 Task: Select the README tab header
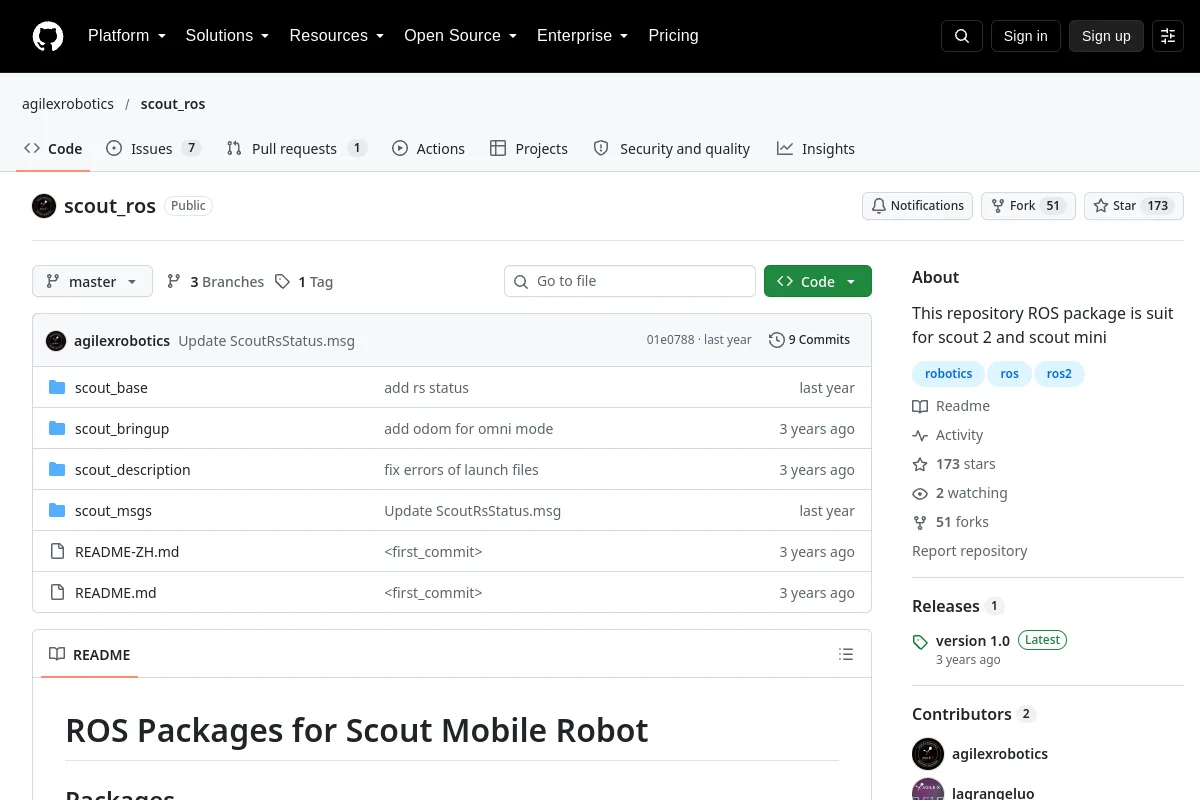pyautogui.click(x=89, y=655)
